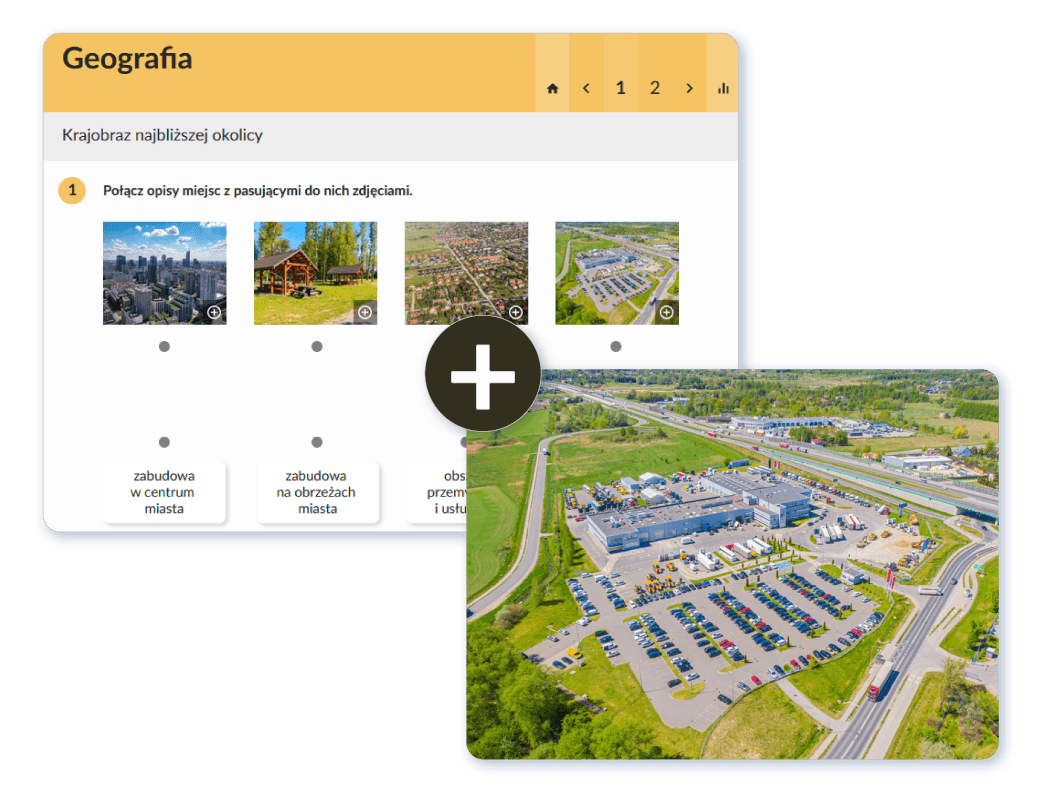
Task: Select the city skyline thumbnail
Action: coord(164,273)
